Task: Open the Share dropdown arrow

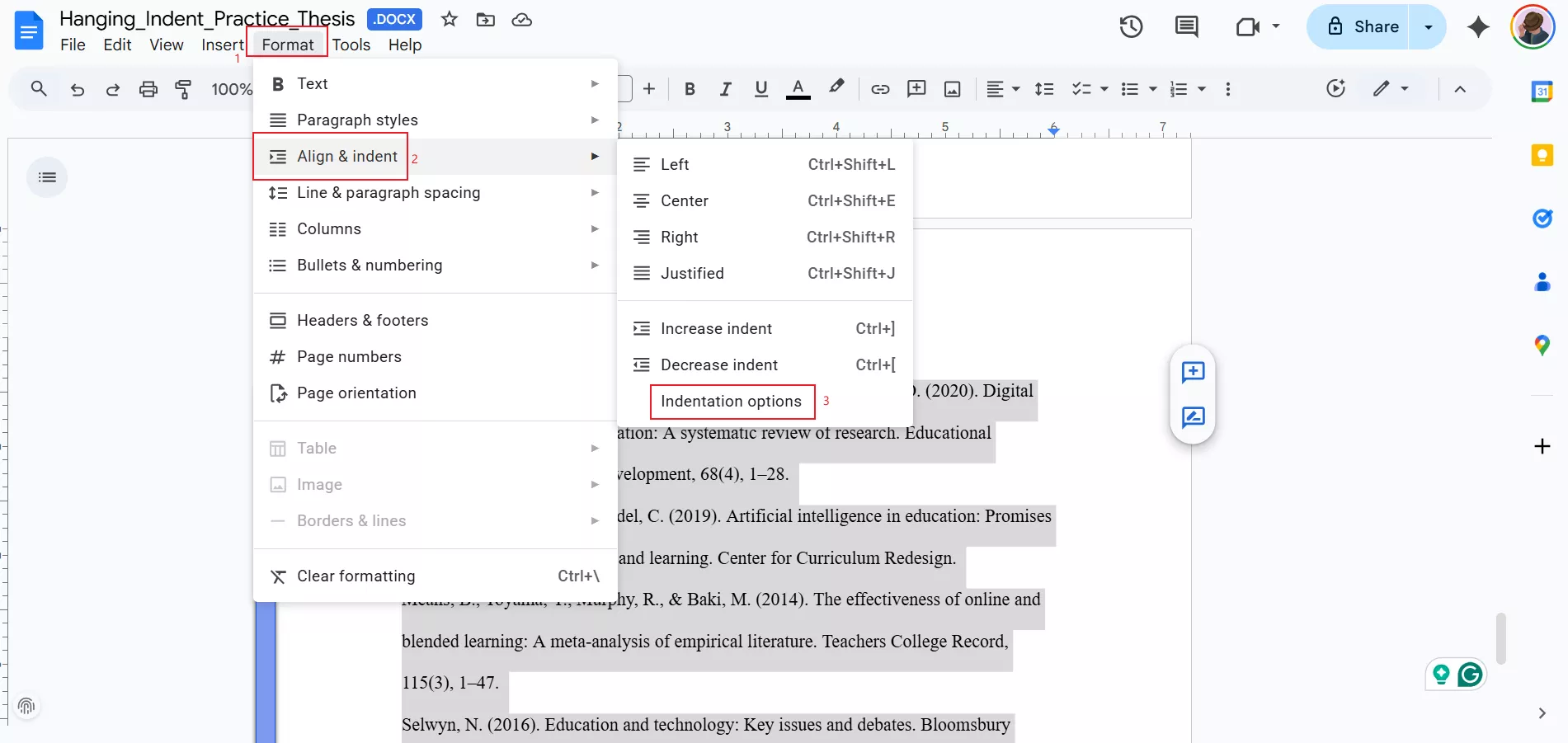Action: [x=1426, y=26]
